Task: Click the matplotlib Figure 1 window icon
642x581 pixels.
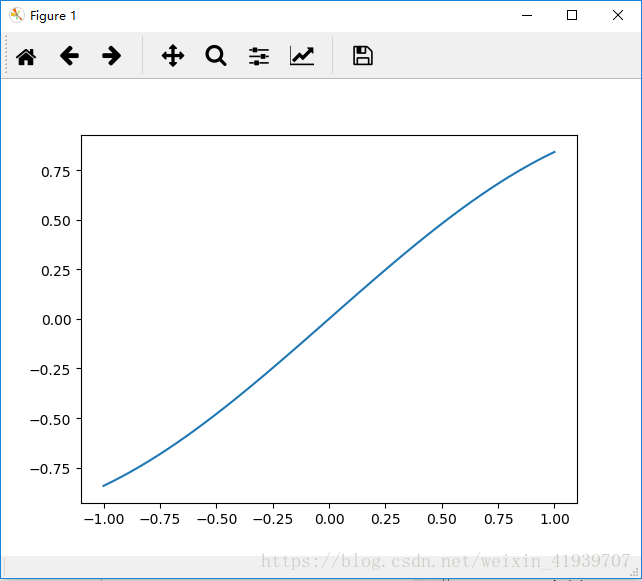Action: click(17, 16)
